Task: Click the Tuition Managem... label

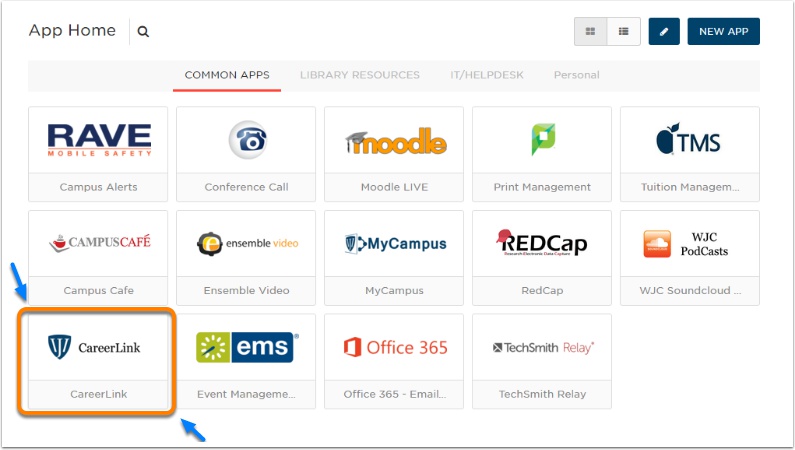Action: [690, 187]
